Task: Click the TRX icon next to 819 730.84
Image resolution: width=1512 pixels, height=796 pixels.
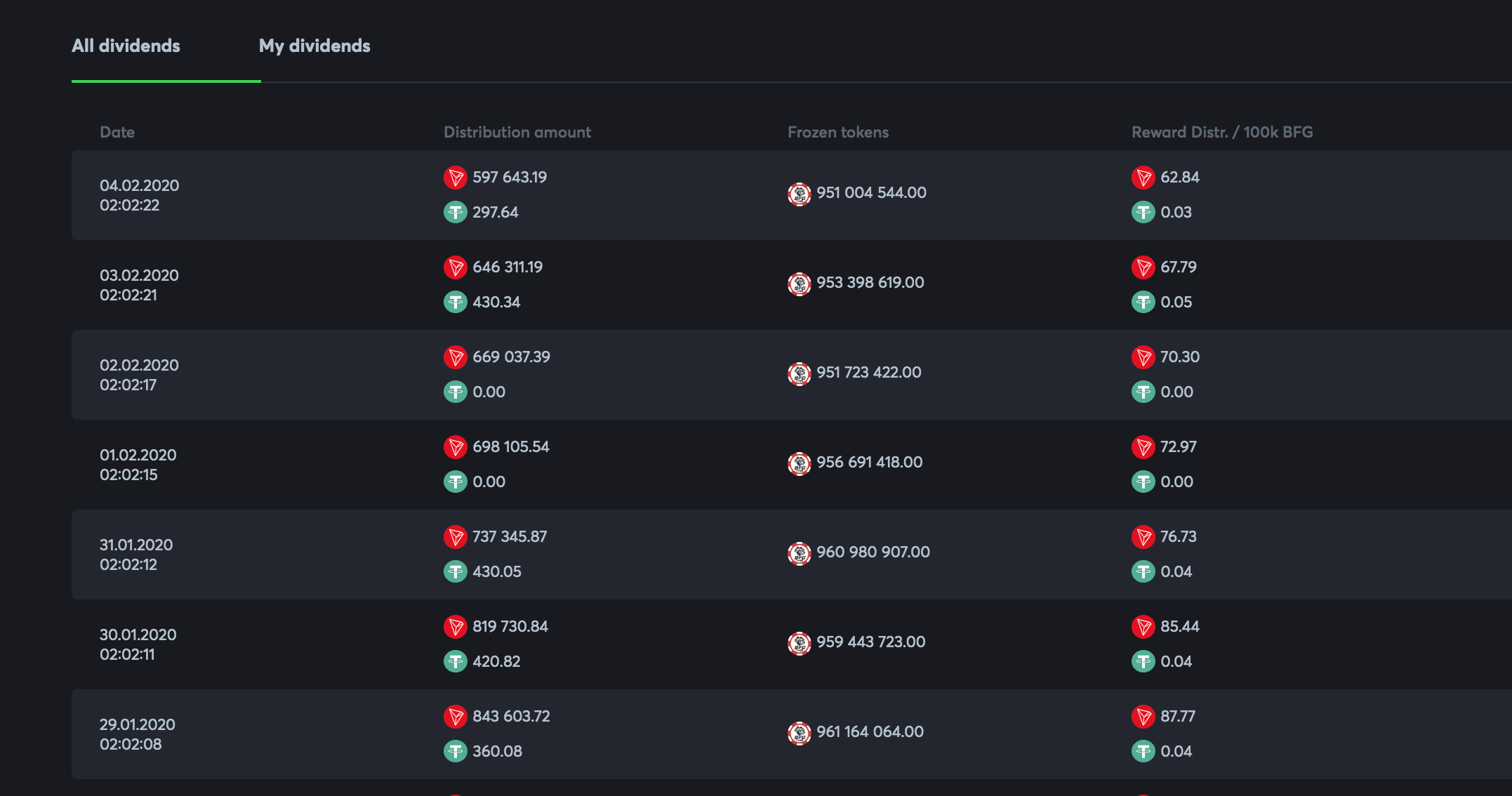Action: (x=456, y=627)
